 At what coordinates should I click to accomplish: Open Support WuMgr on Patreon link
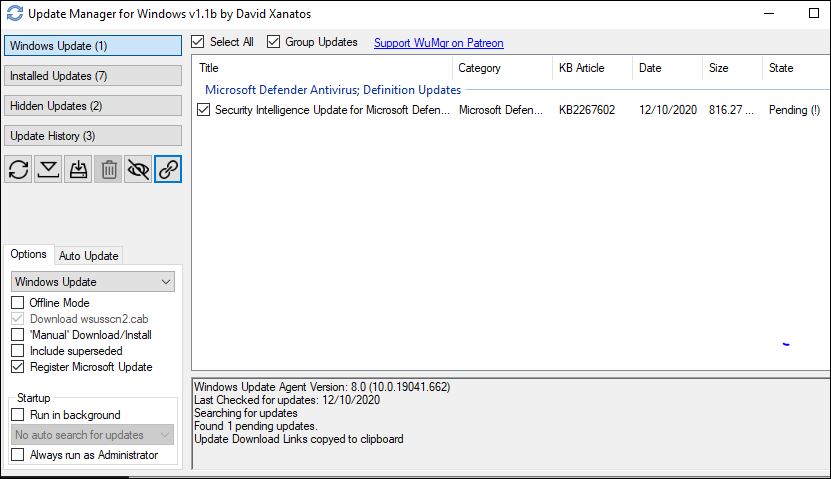pyautogui.click(x=438, y=43)
